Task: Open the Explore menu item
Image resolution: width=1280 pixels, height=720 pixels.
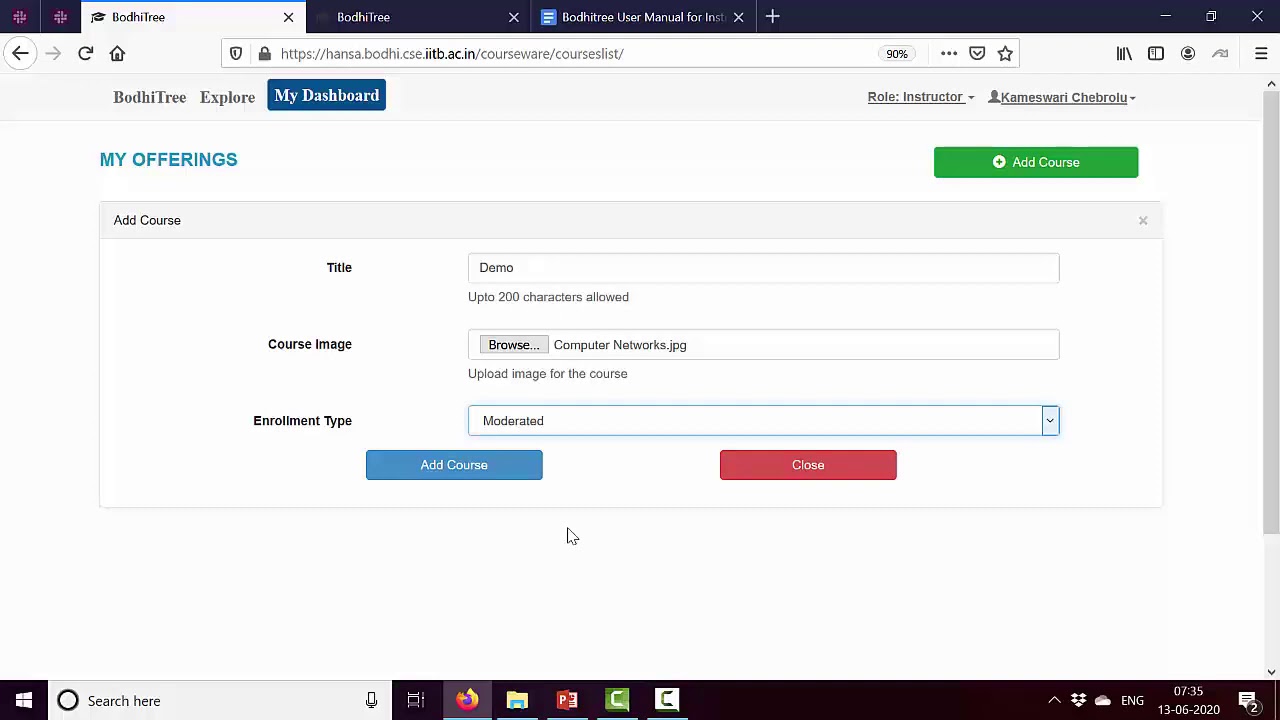Action: pyautogui.click(x=227, y=97)
